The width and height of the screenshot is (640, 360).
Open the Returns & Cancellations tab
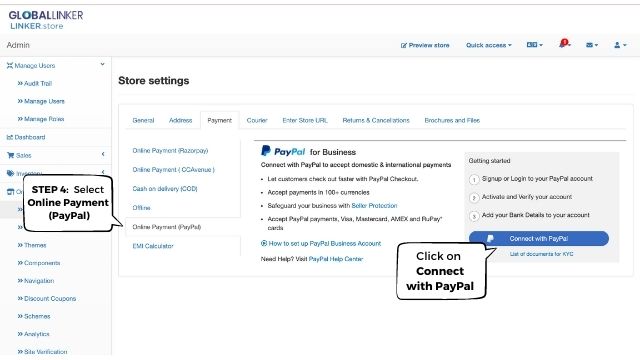[x=376, y=120]
